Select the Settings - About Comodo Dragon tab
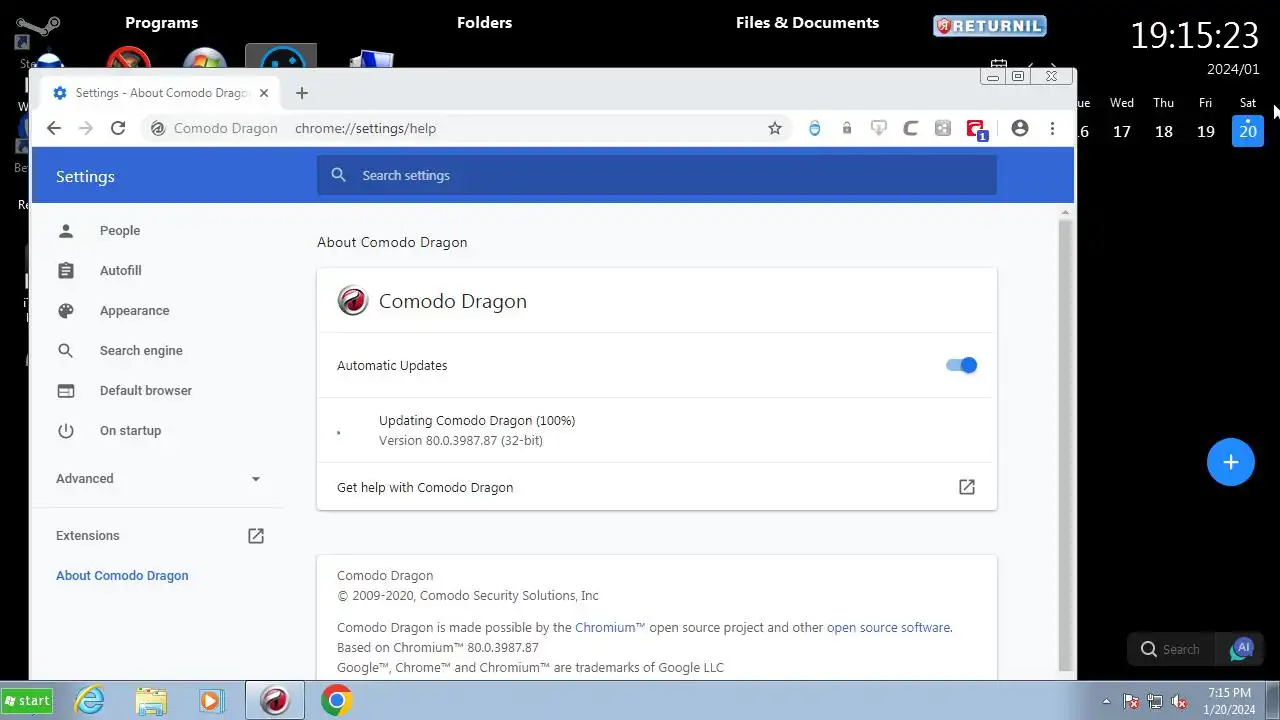Viewport: 1280px width, 720px height. click(160, 93)
